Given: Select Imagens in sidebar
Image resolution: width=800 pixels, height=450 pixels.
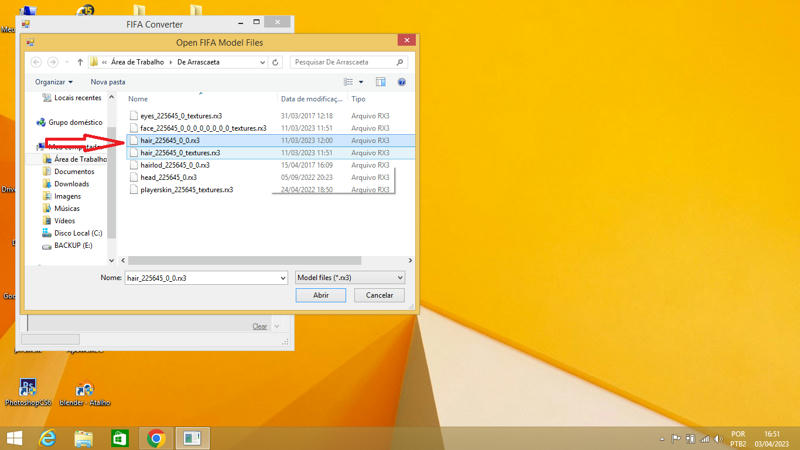Looking at the screenshot, I should 62,196.
